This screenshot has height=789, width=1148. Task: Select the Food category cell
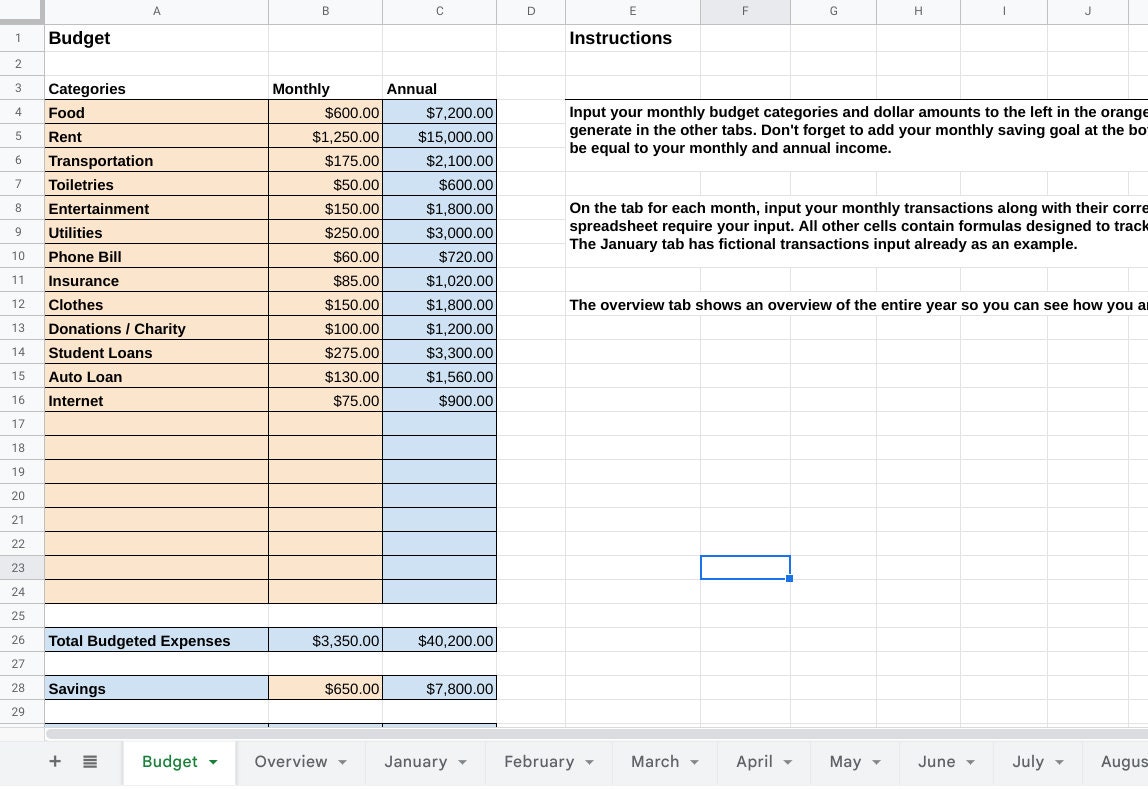pos(155,112)
